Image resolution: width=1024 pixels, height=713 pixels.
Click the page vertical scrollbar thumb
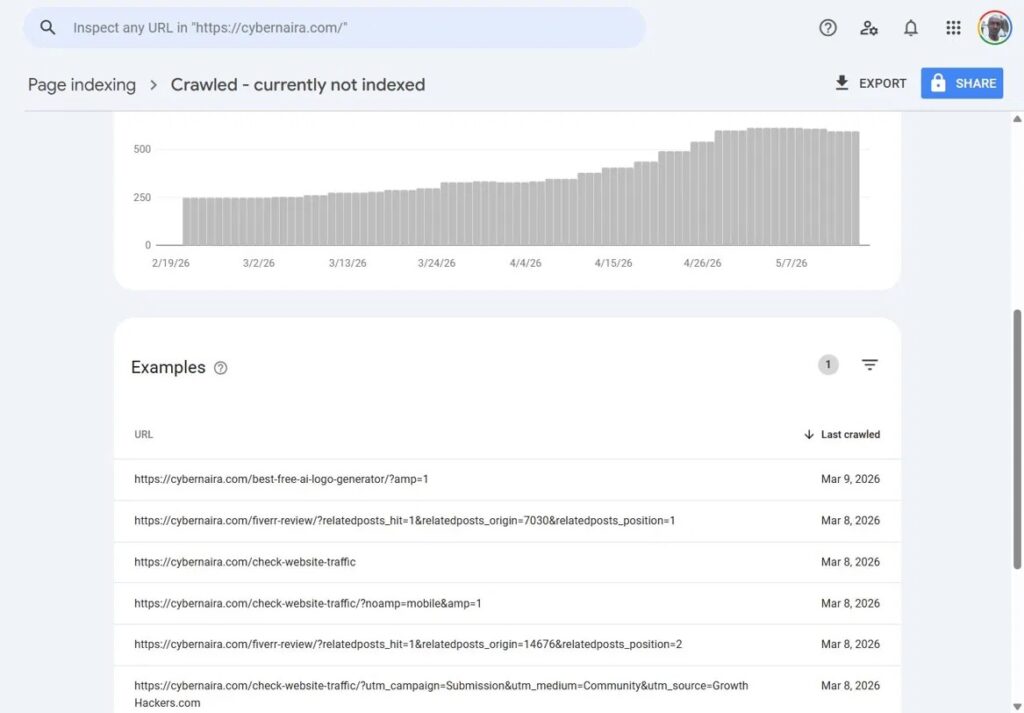pyautogui.click(x=1017, y=439)
